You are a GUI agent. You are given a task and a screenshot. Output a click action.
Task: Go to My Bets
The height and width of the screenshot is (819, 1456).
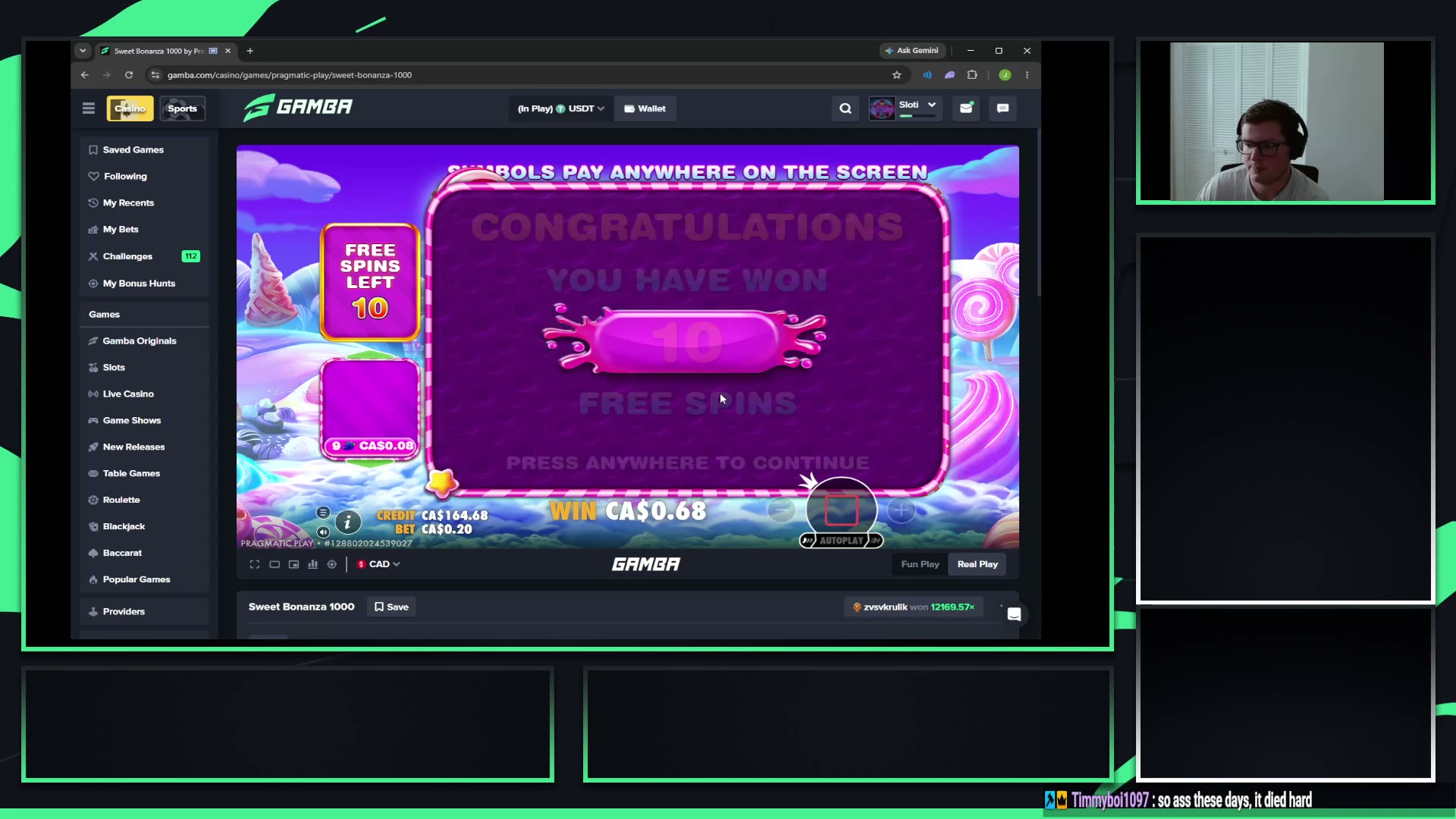point(144,230)
